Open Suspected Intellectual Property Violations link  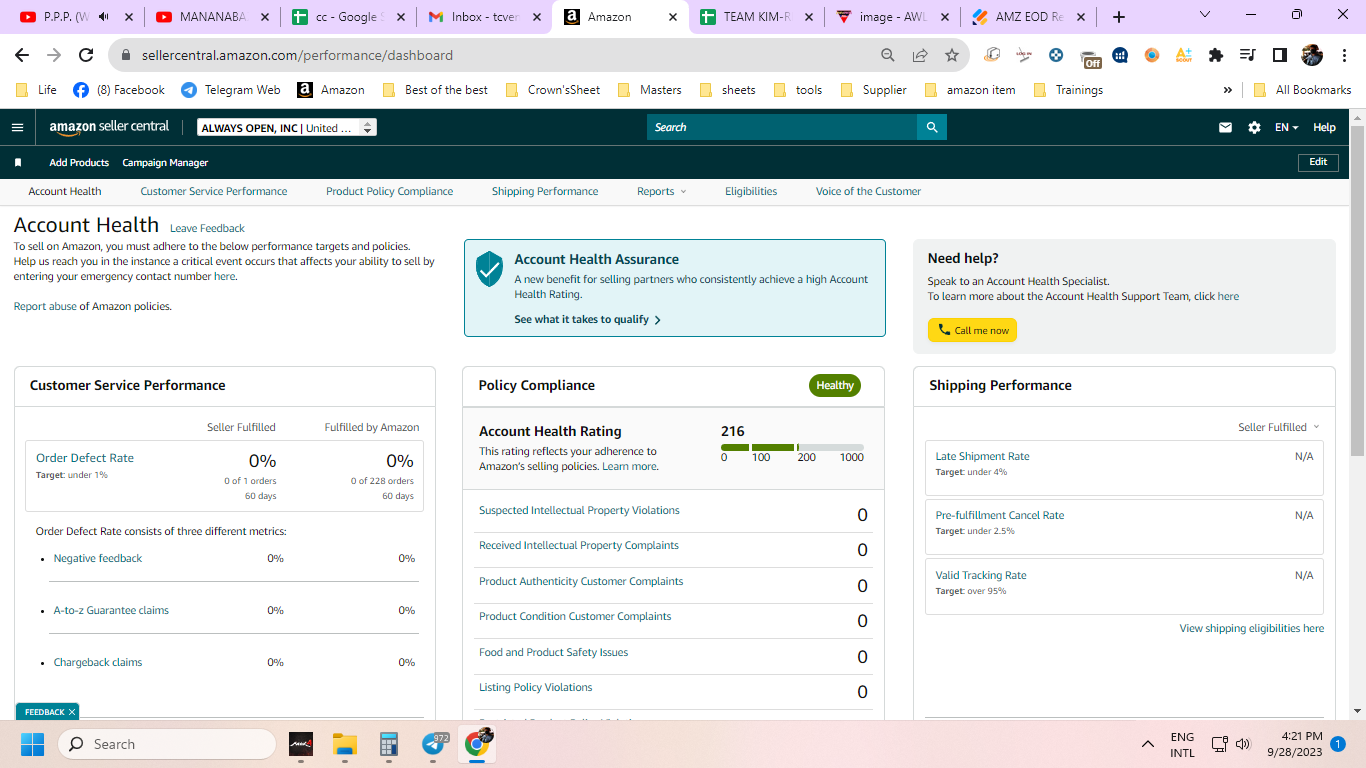pos(579,510)
